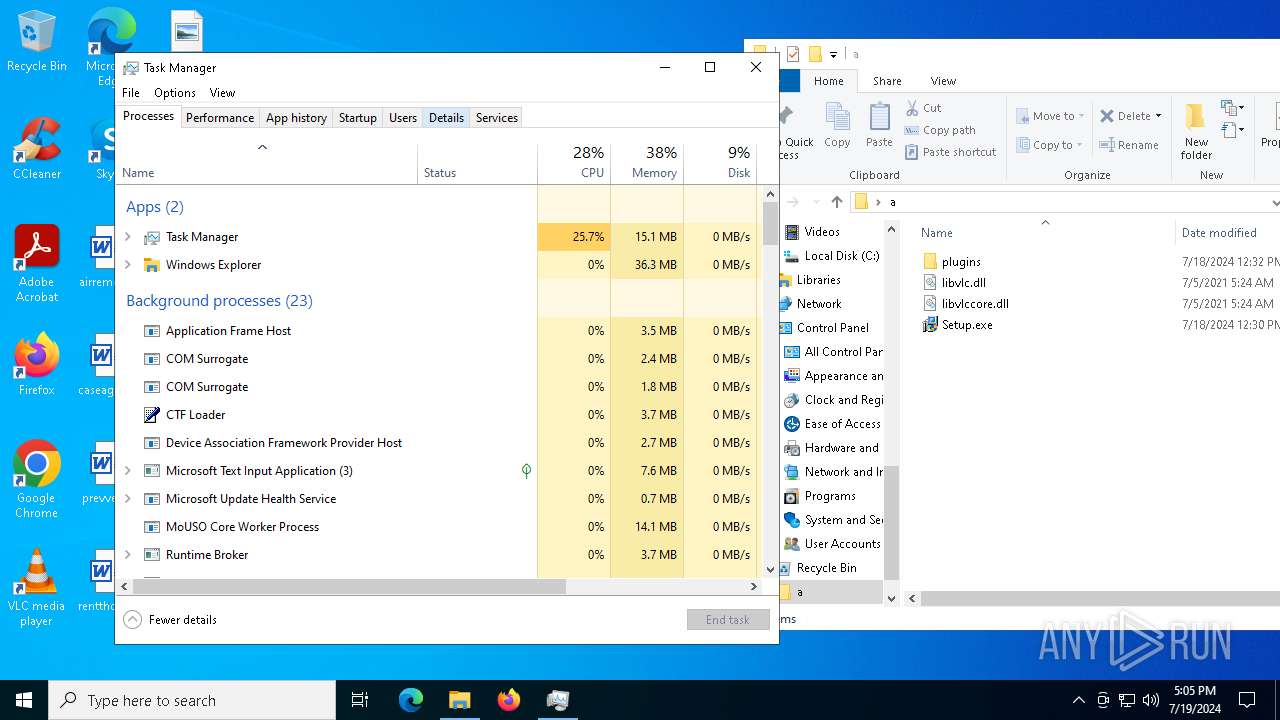The image size is (1280, 720).
Task: Open VLC media player desktop shortcut
Action: [x=37, y=588]
